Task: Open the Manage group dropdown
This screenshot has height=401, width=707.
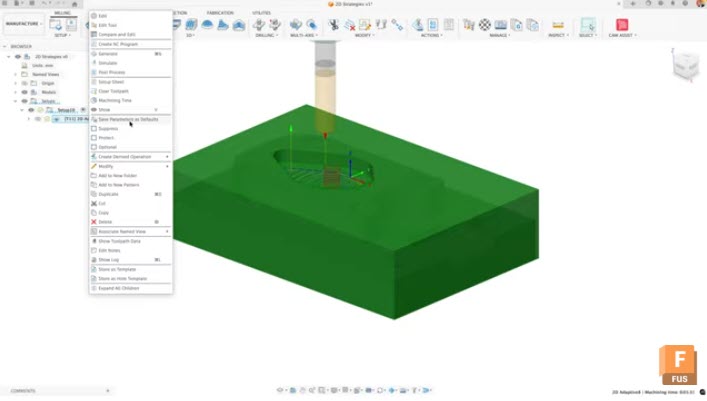Action: [x=500, y=35]
